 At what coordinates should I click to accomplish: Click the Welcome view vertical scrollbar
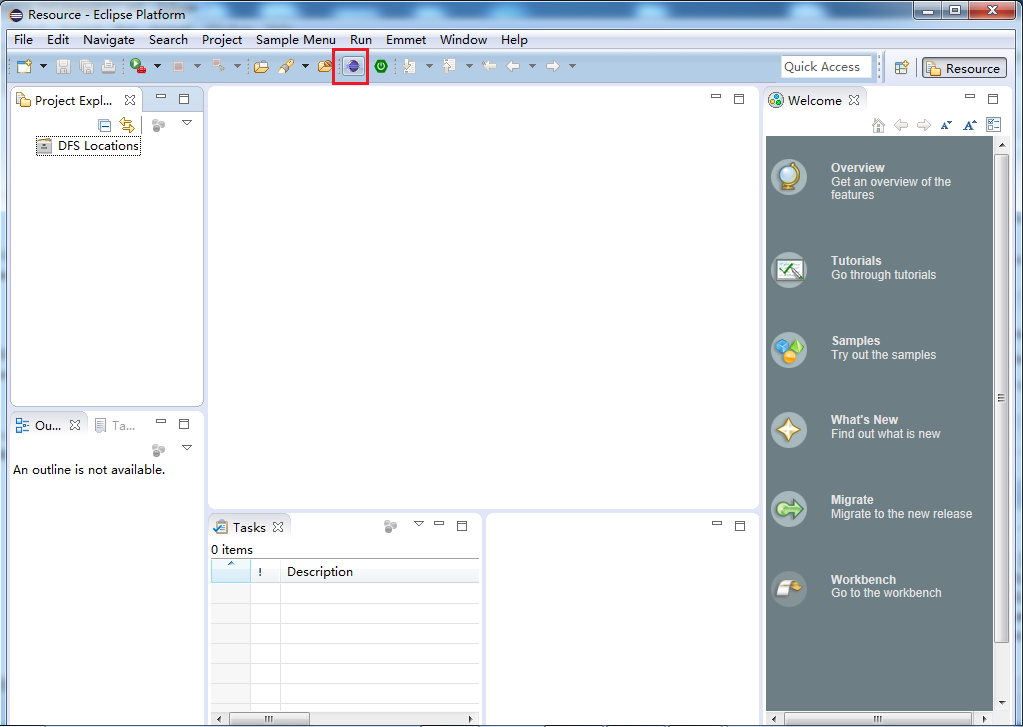click(1001, 398)
